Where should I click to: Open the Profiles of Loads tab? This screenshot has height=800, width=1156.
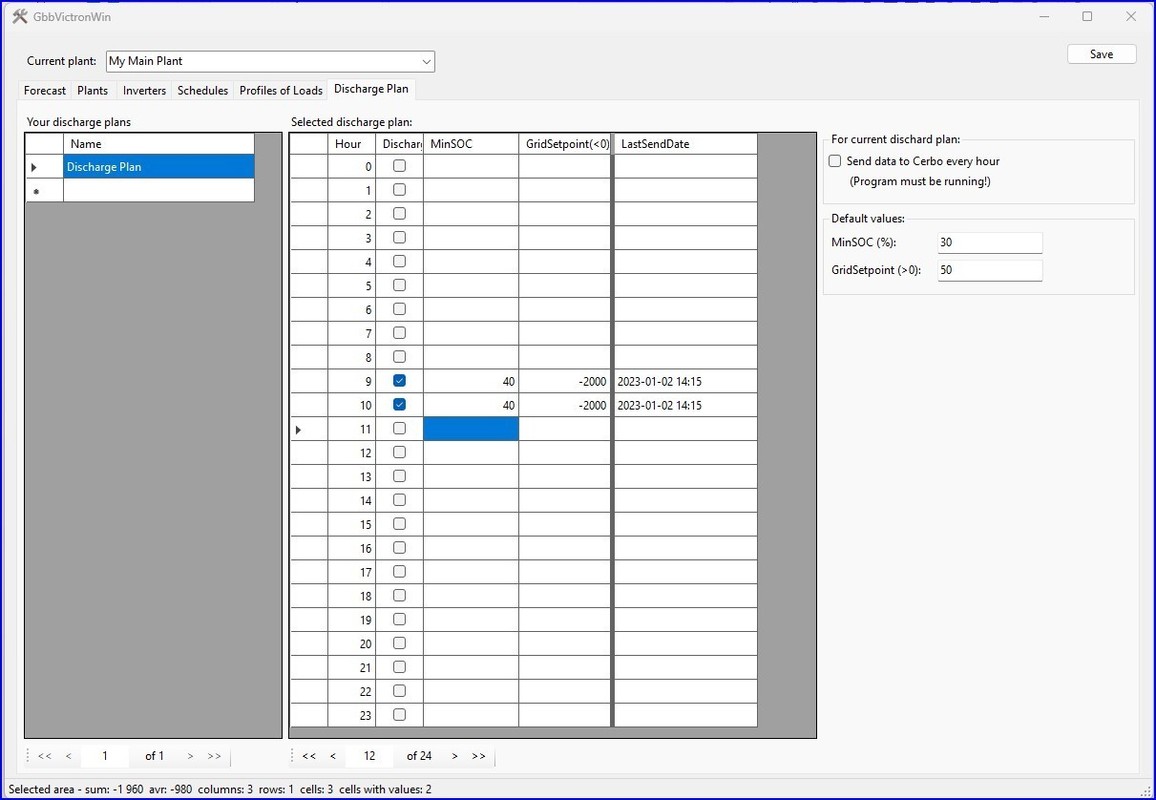[281, 90]
